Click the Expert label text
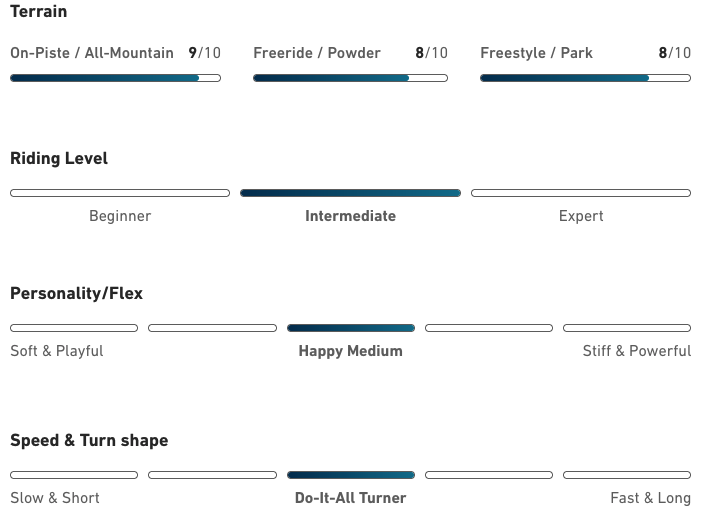 click(581, 216)
